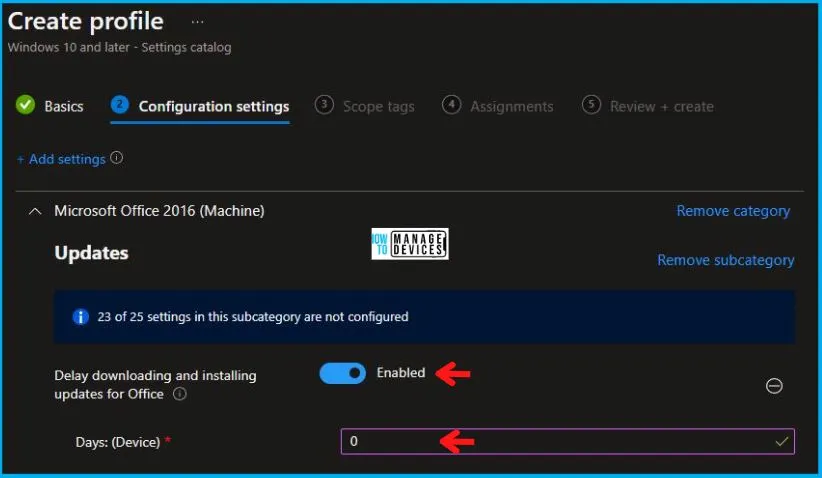The image size is (822, 478).
Task: Click the + Add settings link
Action: [x=61, y=159]
